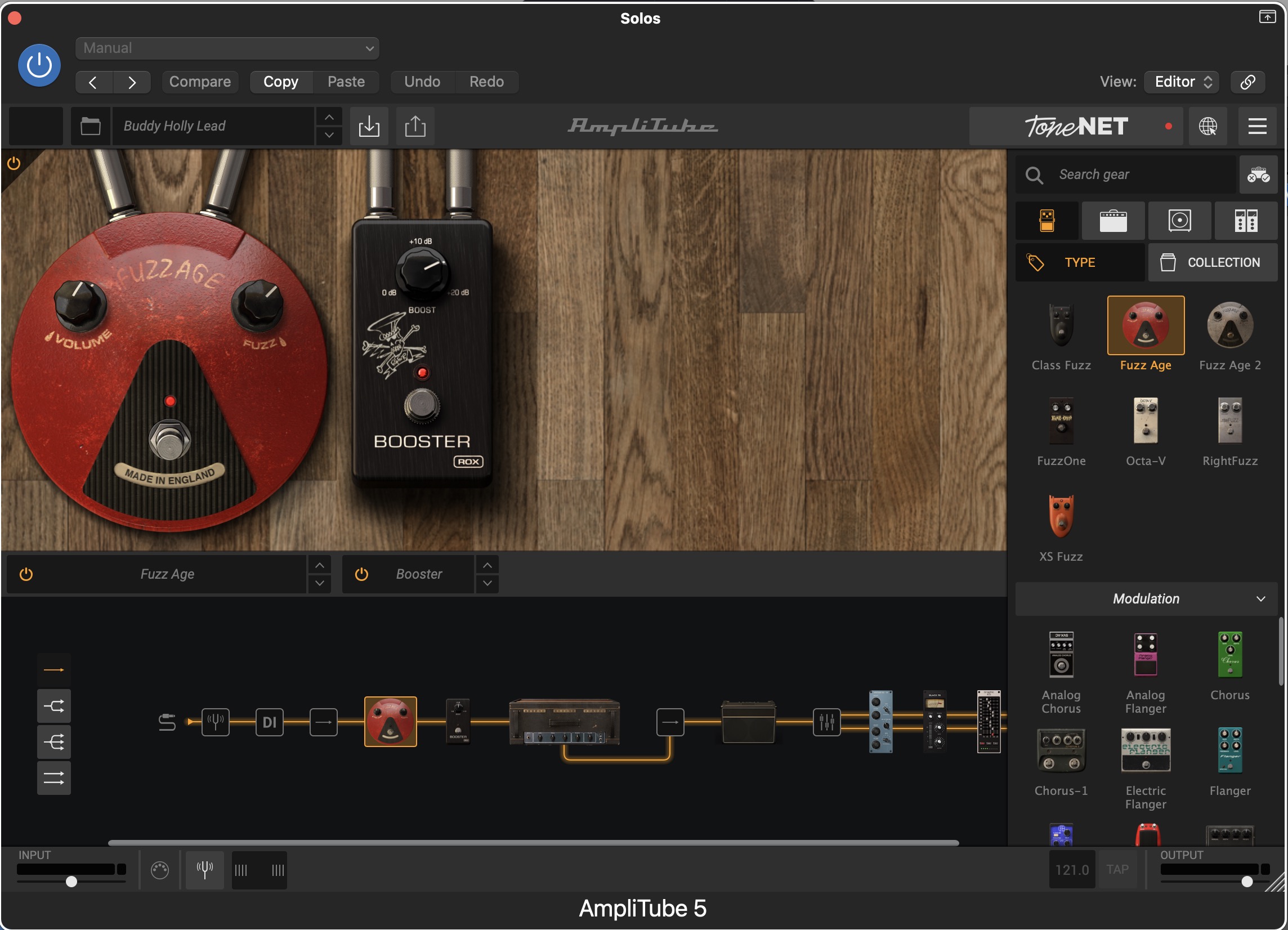This screenshot has width=1288, height=930.
Task: Step preset down next to Buddy Holly Lead
Action: click(x=329, y=136)
